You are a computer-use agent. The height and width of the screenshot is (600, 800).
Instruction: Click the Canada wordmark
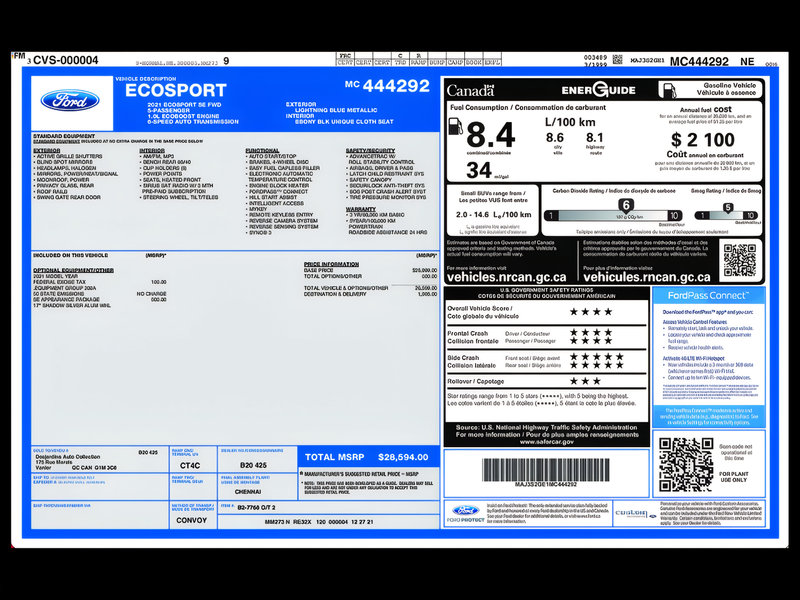(x=470, y=91)
